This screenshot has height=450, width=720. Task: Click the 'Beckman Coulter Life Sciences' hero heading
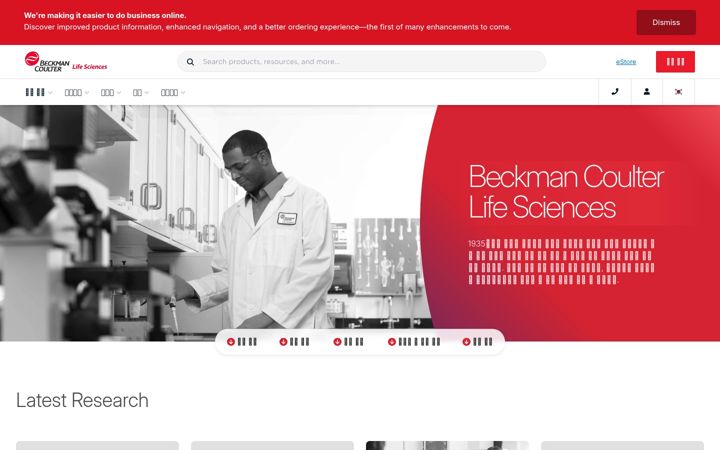tap(566, 191)
